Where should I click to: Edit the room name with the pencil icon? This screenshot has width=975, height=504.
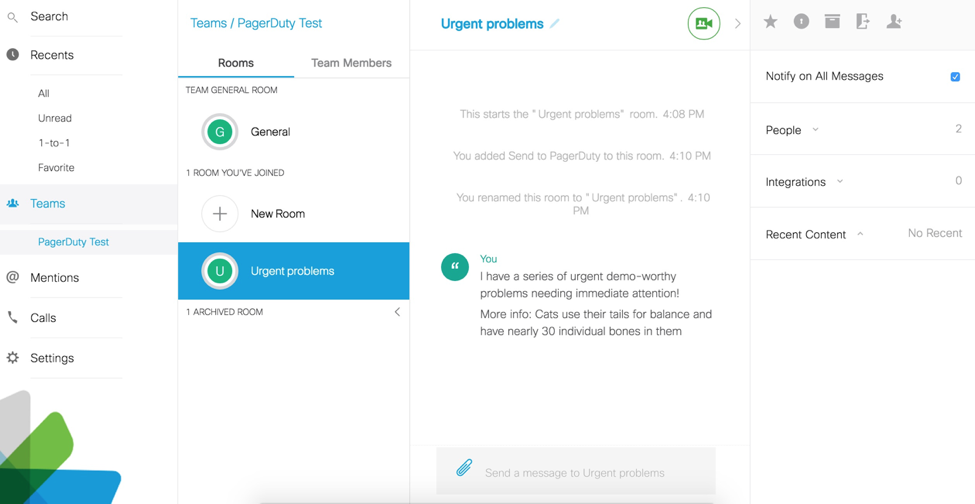pyautogui.click(x=555, y=24)
